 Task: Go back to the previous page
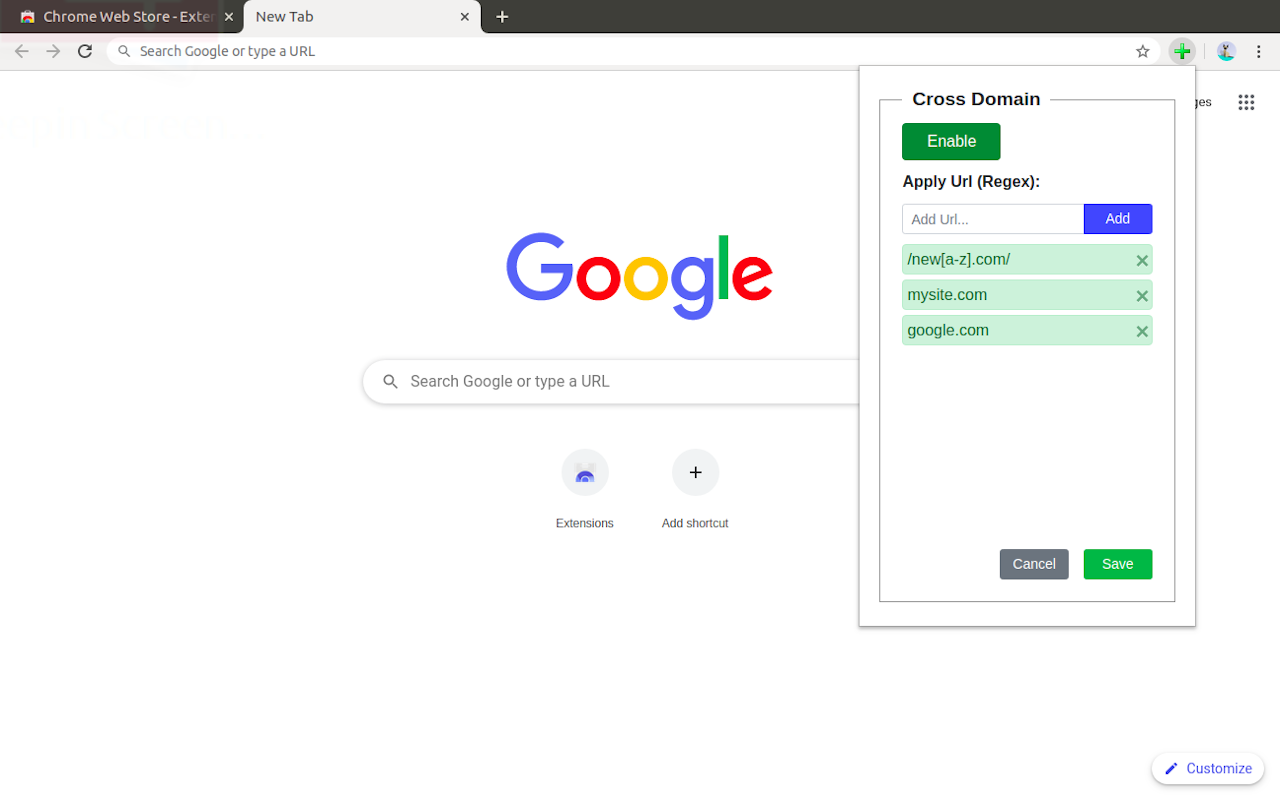(22, 51)
